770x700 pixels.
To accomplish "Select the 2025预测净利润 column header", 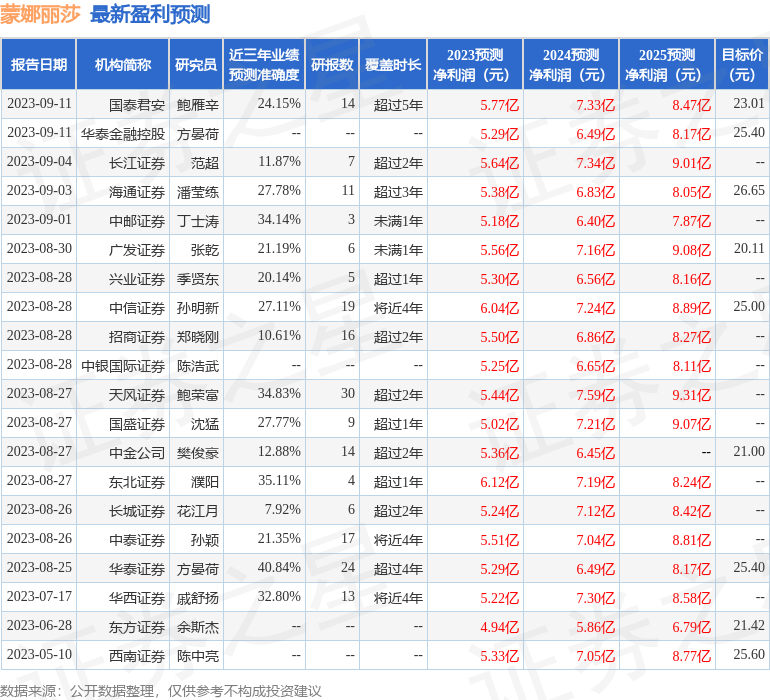I will [x=667, y=64].
